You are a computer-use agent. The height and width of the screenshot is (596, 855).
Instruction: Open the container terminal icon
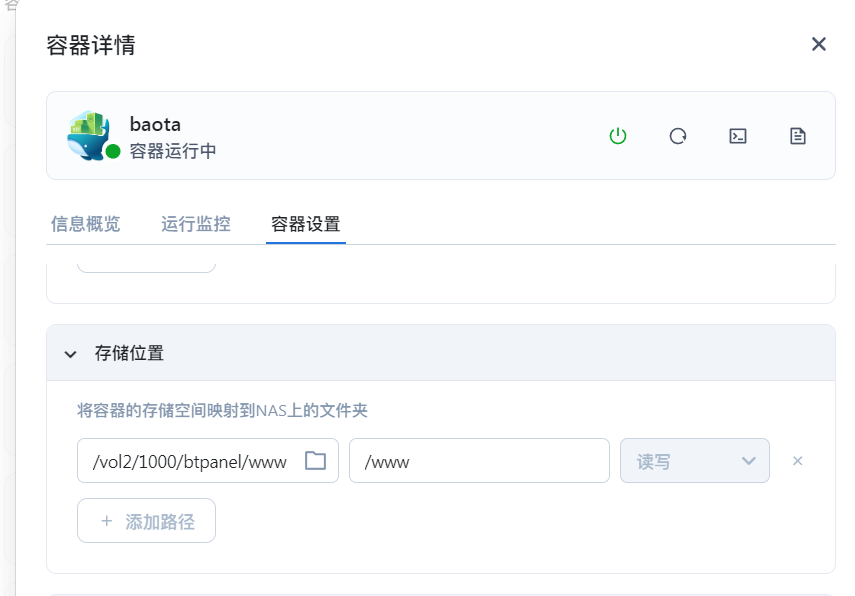738,136
